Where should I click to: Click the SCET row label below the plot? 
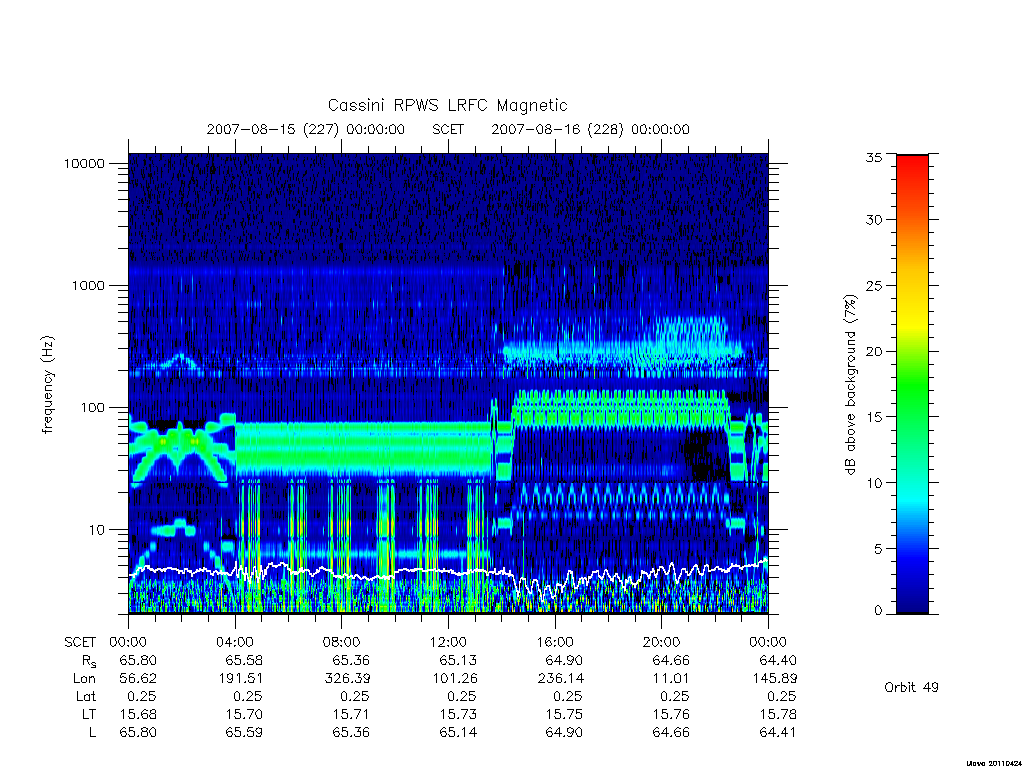tap(80, 642)
